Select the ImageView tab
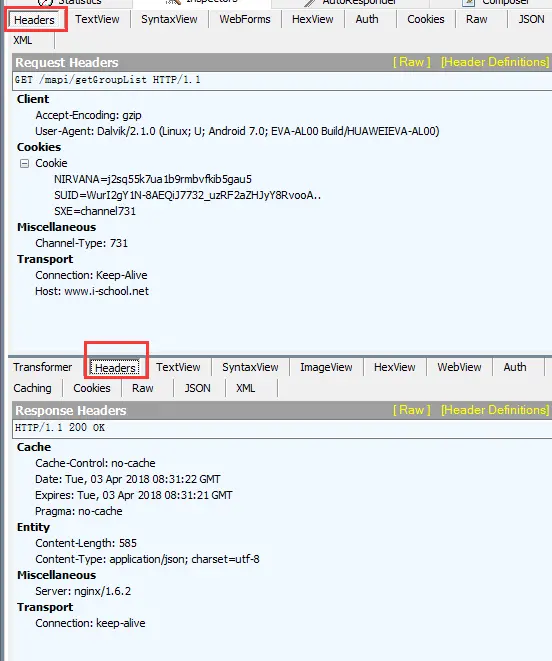 (x=326, y=367)
